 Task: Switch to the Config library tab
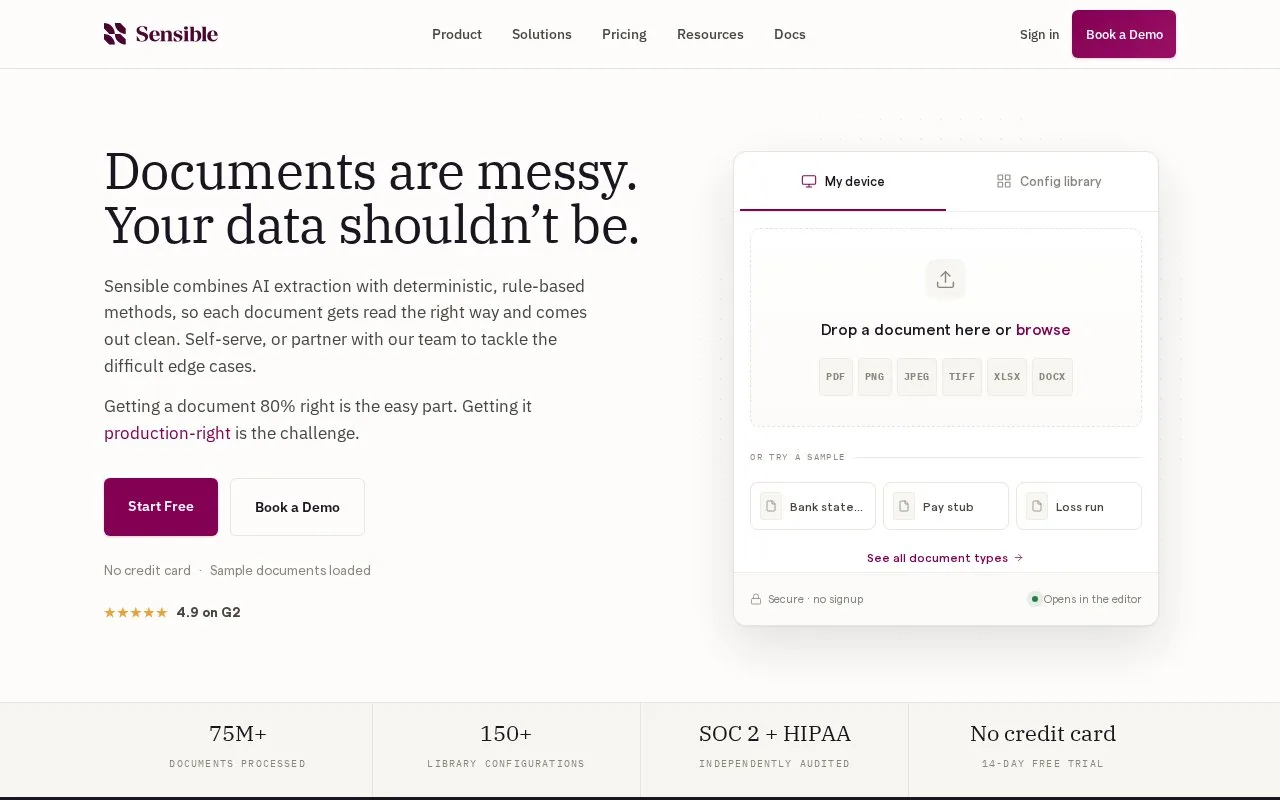pyautogui.click(x=1049, y=181)
